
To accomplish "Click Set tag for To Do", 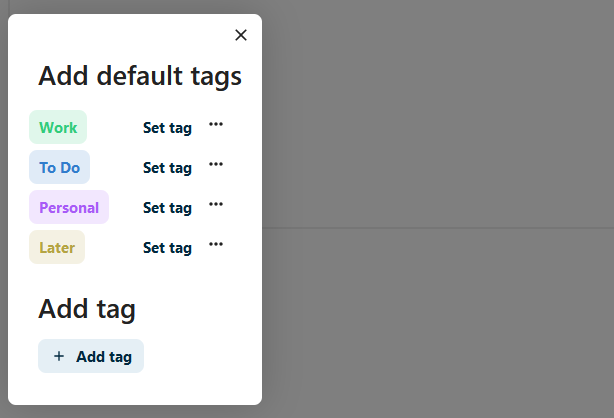I will (167, 167).
